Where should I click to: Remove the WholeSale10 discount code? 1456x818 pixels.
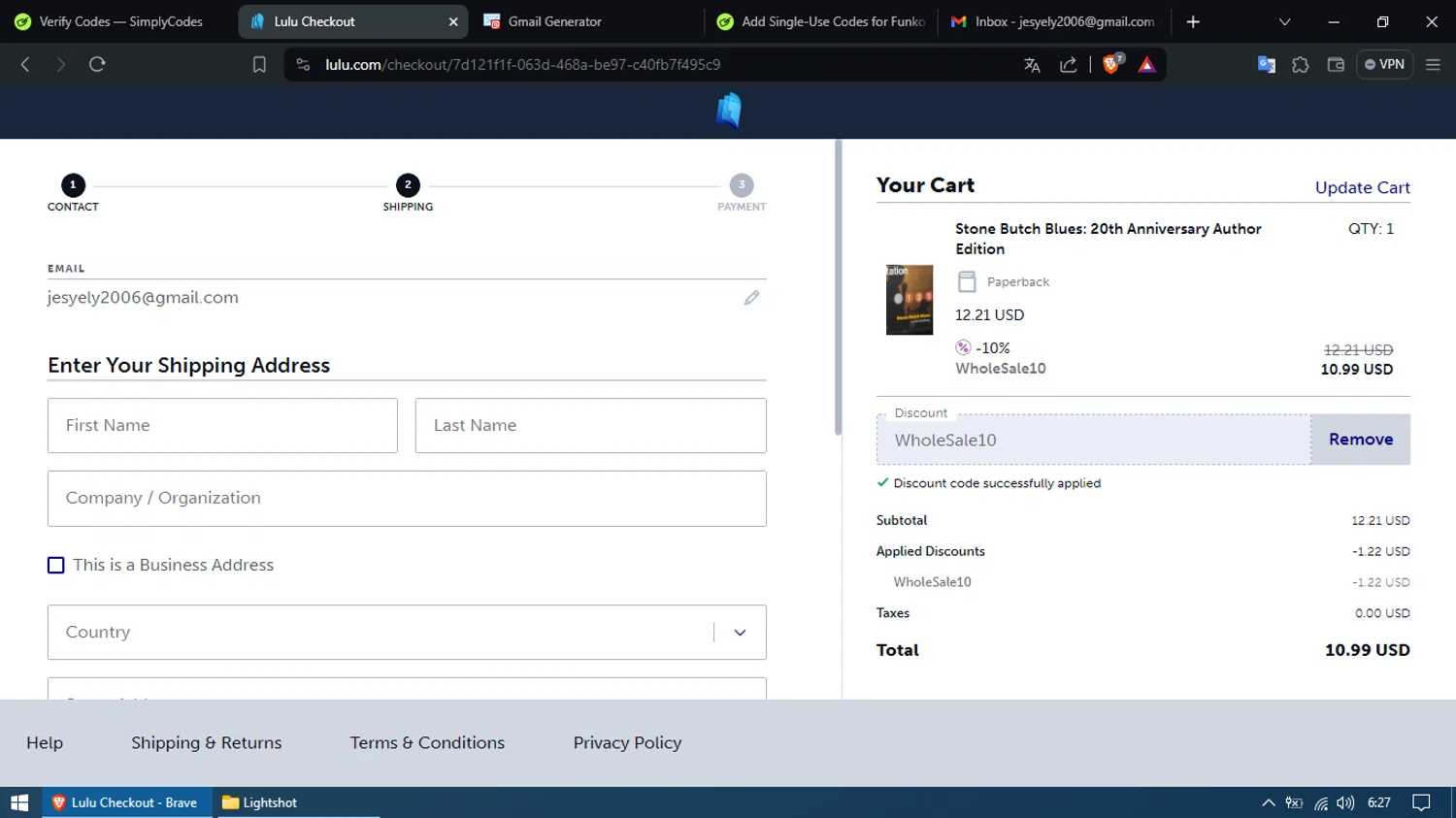[x=1361, y=440]
